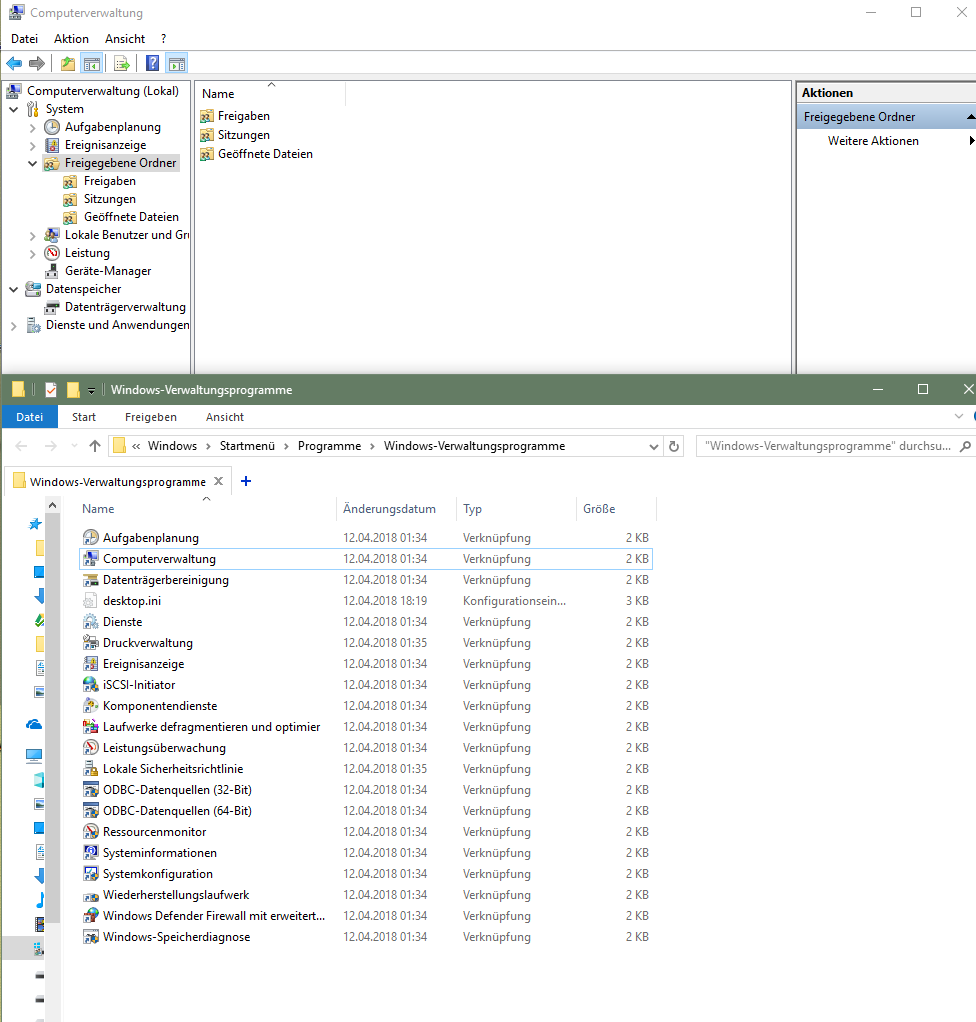
Task: Select Geräte-Manager in the tree
Action: click(108, 270)
